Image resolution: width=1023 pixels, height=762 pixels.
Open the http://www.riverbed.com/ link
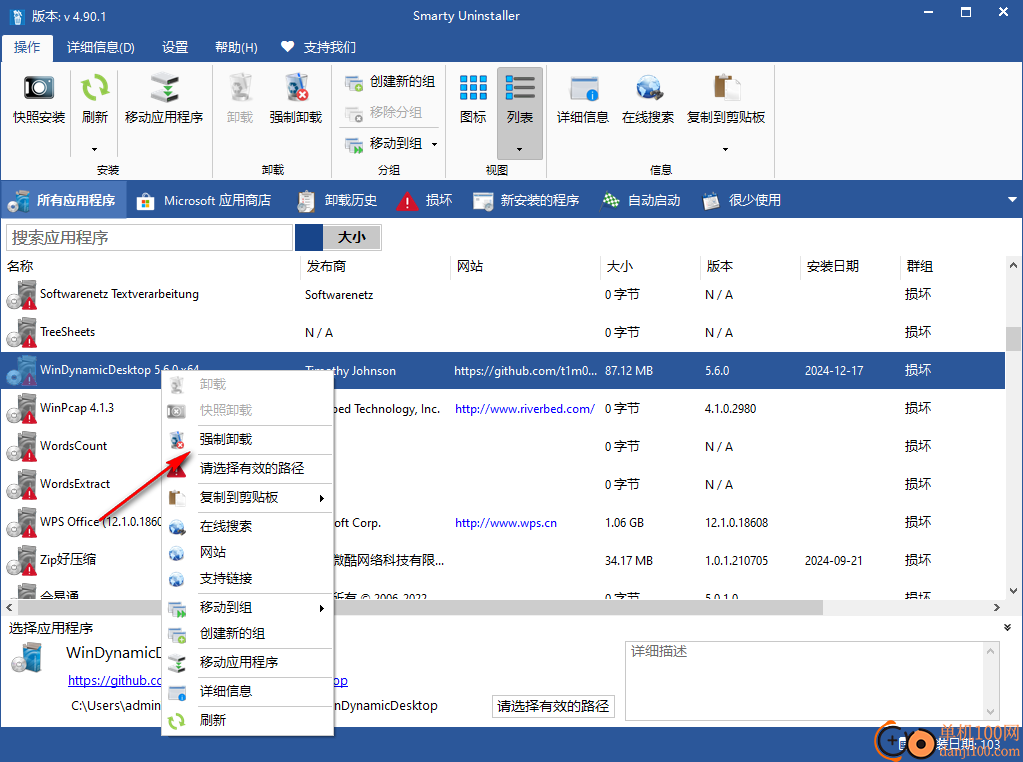[x=525, y=408]
